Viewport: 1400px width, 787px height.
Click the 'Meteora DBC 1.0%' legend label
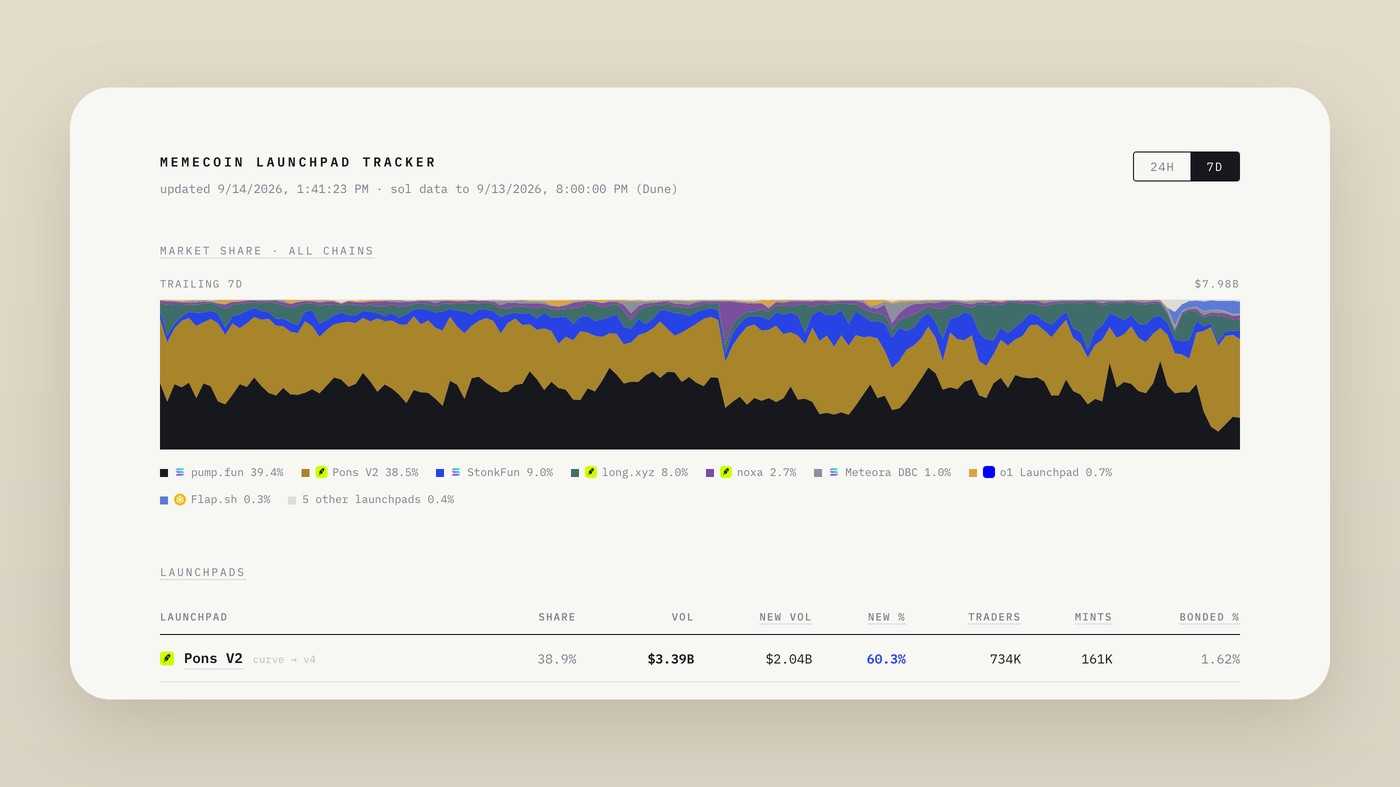click(x=898, y=472)
